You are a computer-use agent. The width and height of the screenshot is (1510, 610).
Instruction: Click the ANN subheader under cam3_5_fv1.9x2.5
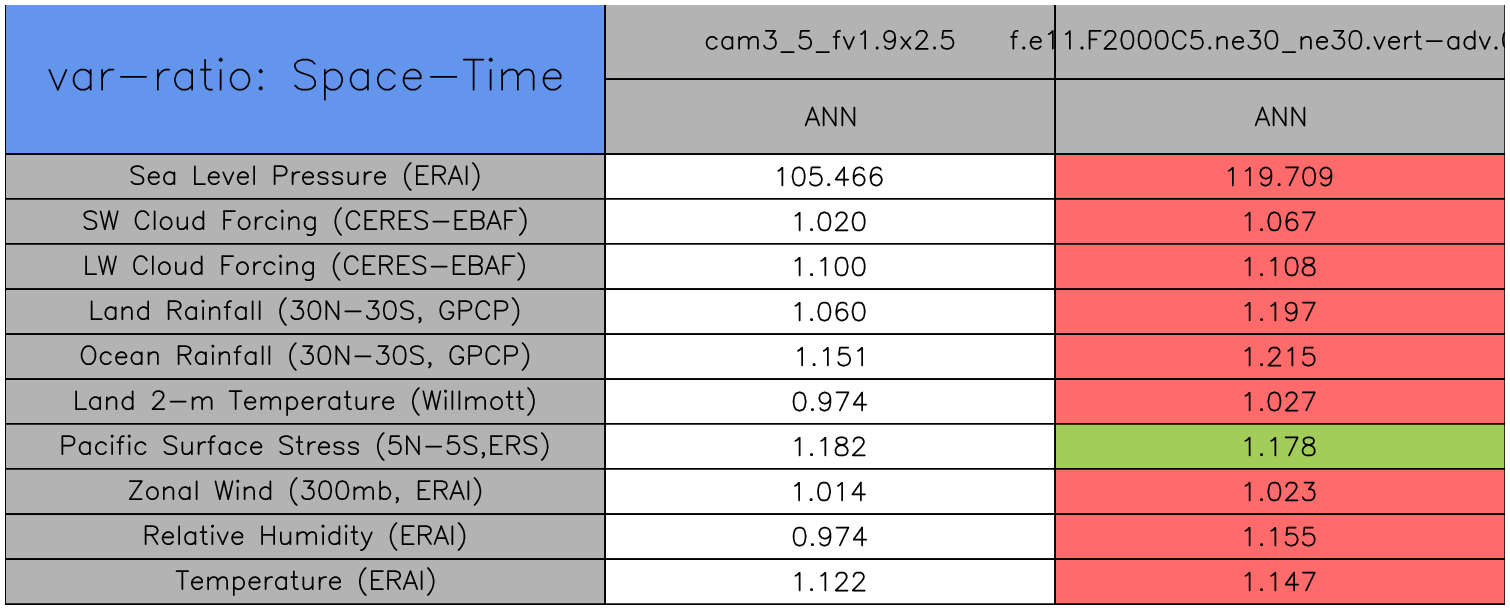tap(830, 117)
